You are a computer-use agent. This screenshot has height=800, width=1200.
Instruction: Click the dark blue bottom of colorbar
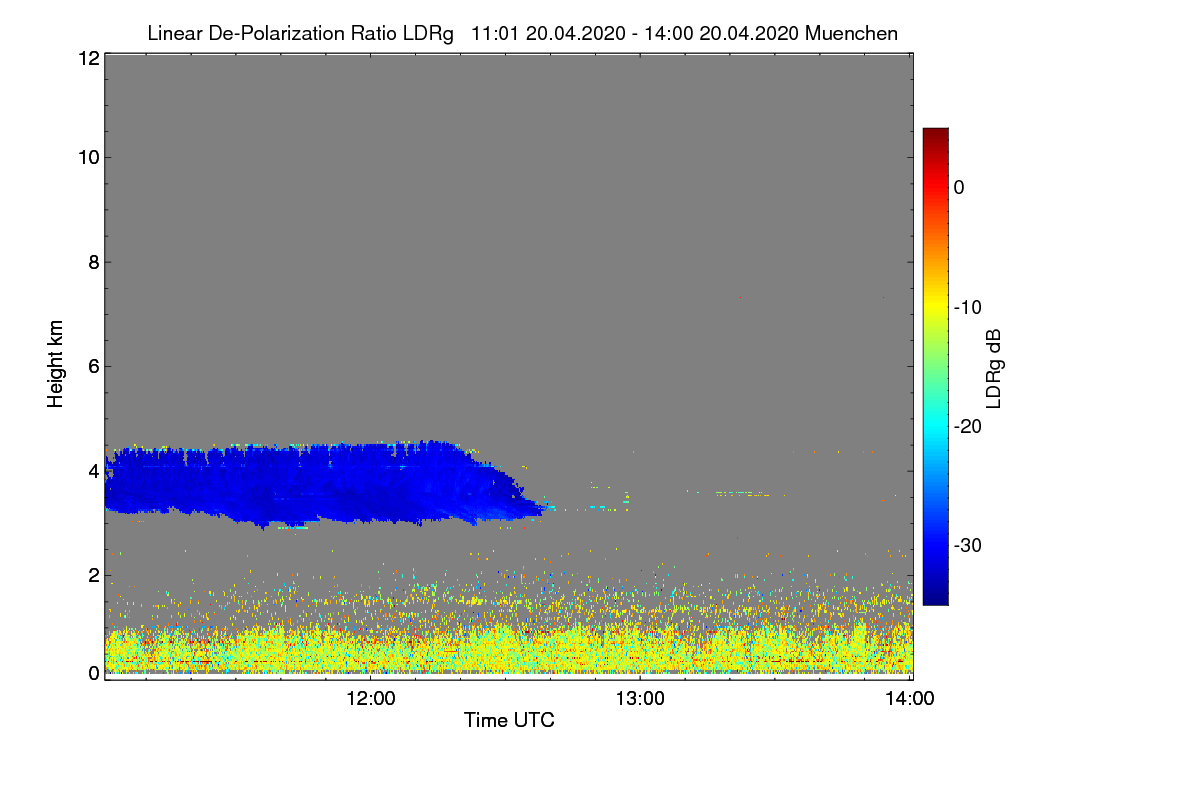click(935, 597)
